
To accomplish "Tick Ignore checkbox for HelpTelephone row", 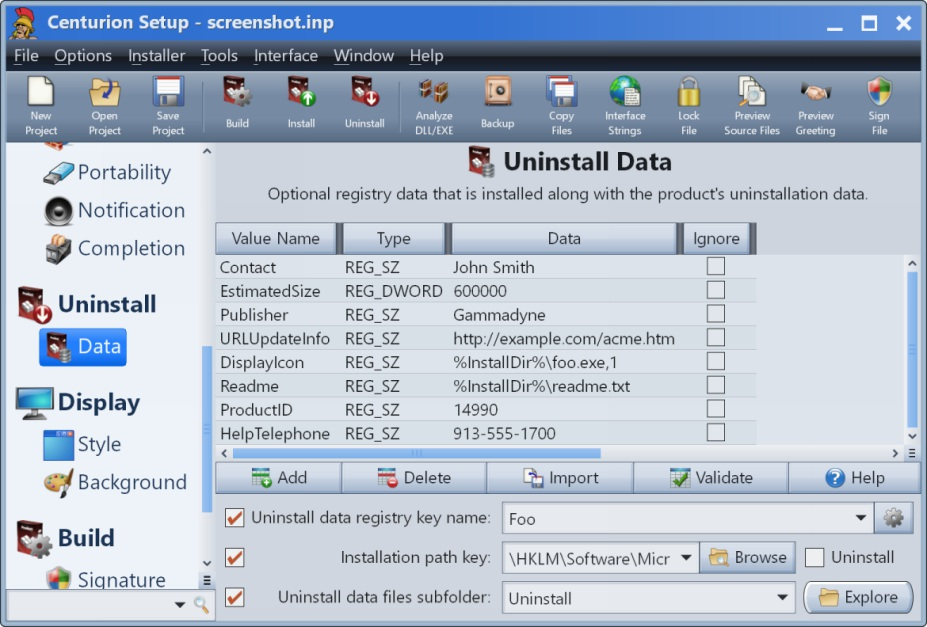I will [716, 432].
